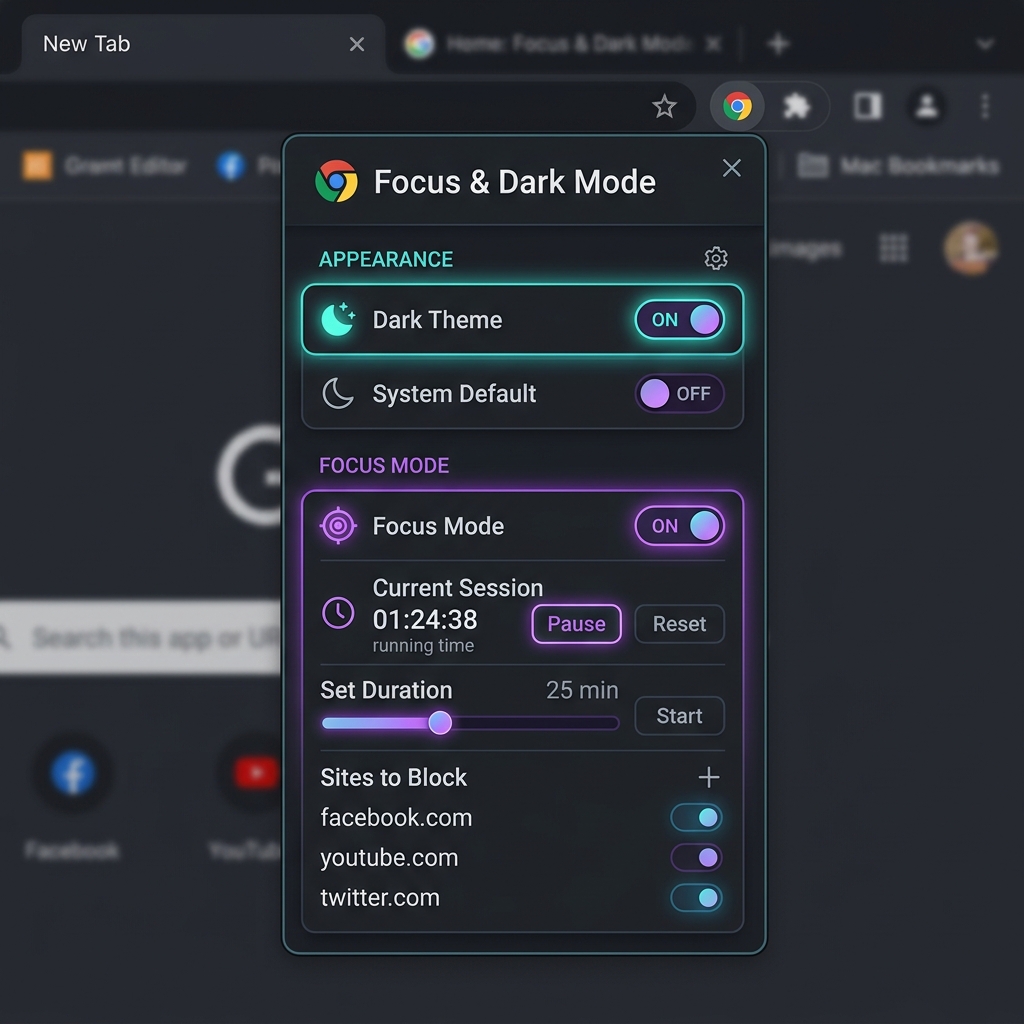Click the 25 min duration value
Viewport: 1024px width, 1024px height.
point(582,690)
